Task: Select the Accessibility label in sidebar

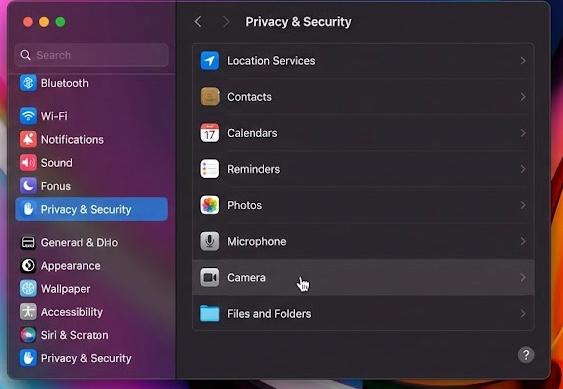Action: 72,312
